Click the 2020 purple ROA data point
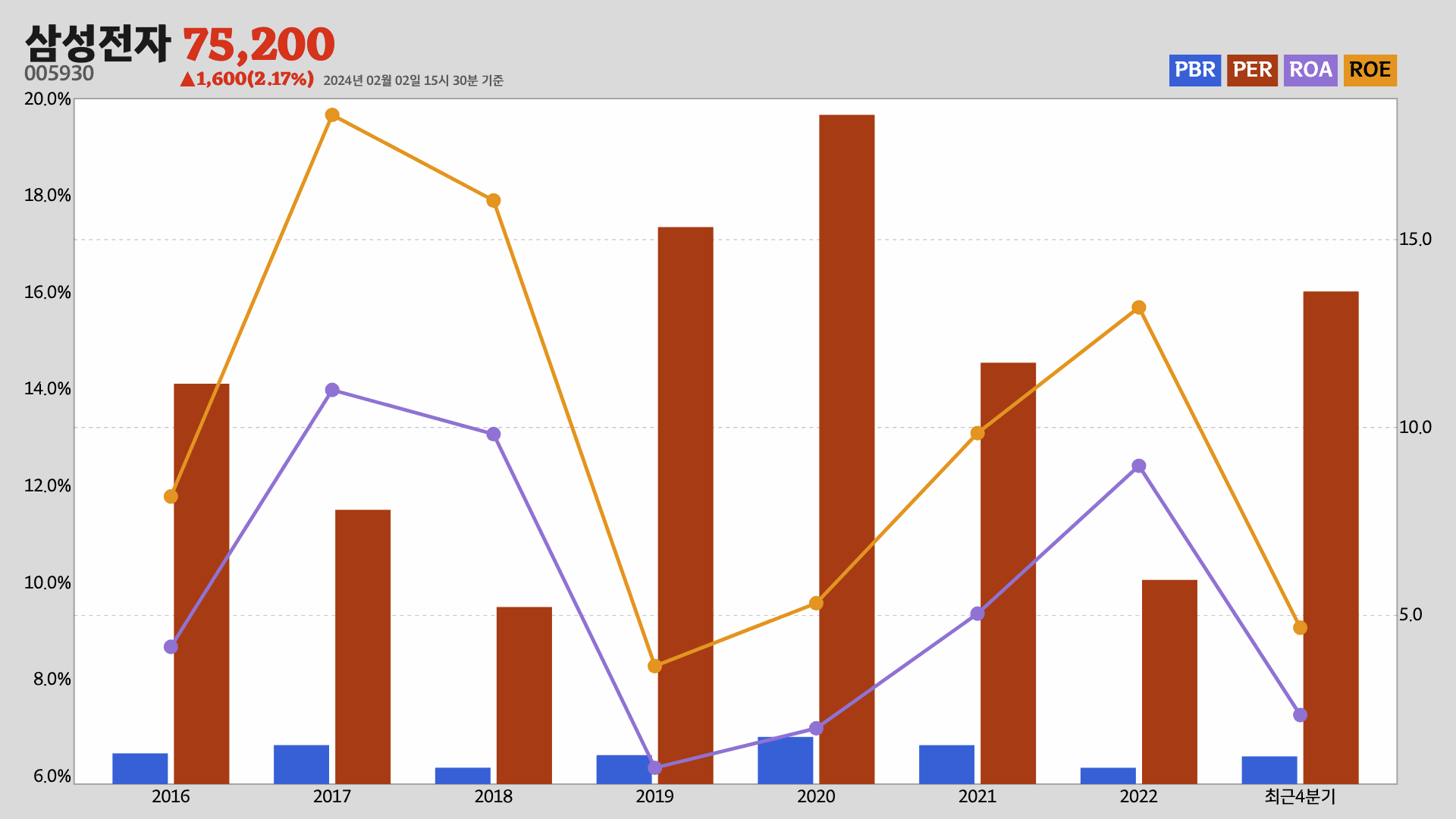Screen dimensions: 1456x819 816,729
